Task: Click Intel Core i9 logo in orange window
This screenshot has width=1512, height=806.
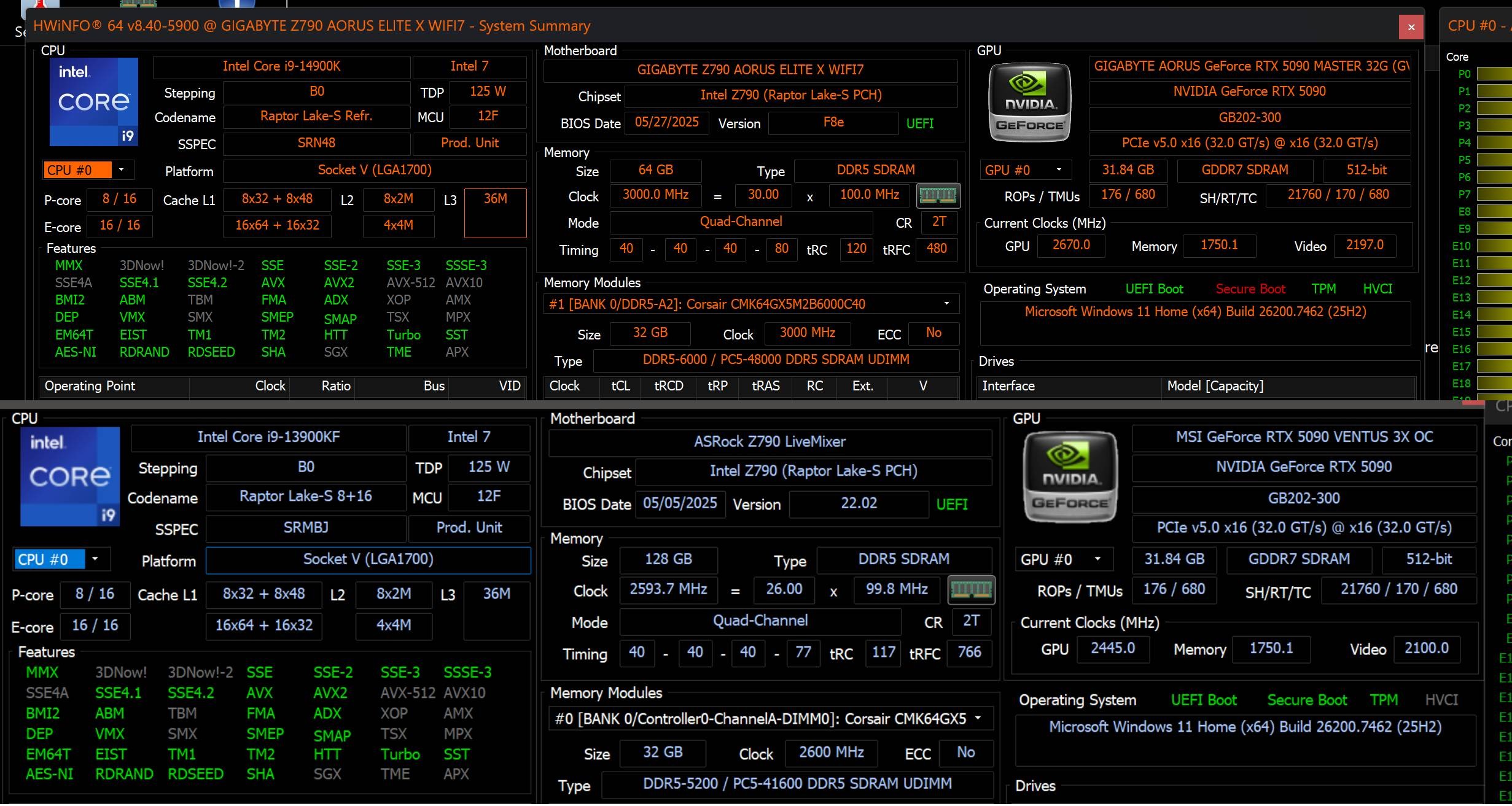Action: [93, 102]
